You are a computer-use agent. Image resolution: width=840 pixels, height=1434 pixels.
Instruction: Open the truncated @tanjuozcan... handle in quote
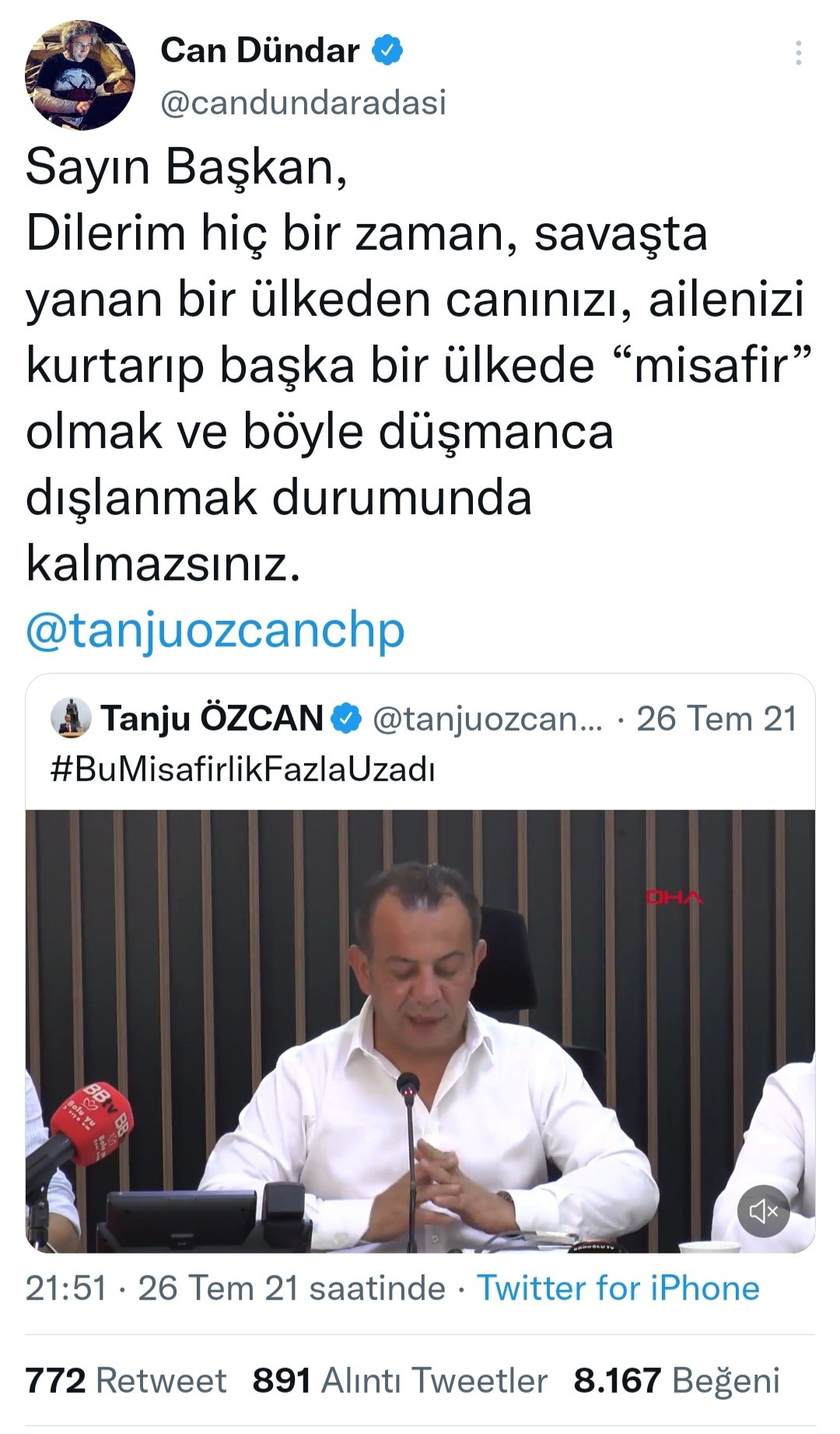coord(488,720)
